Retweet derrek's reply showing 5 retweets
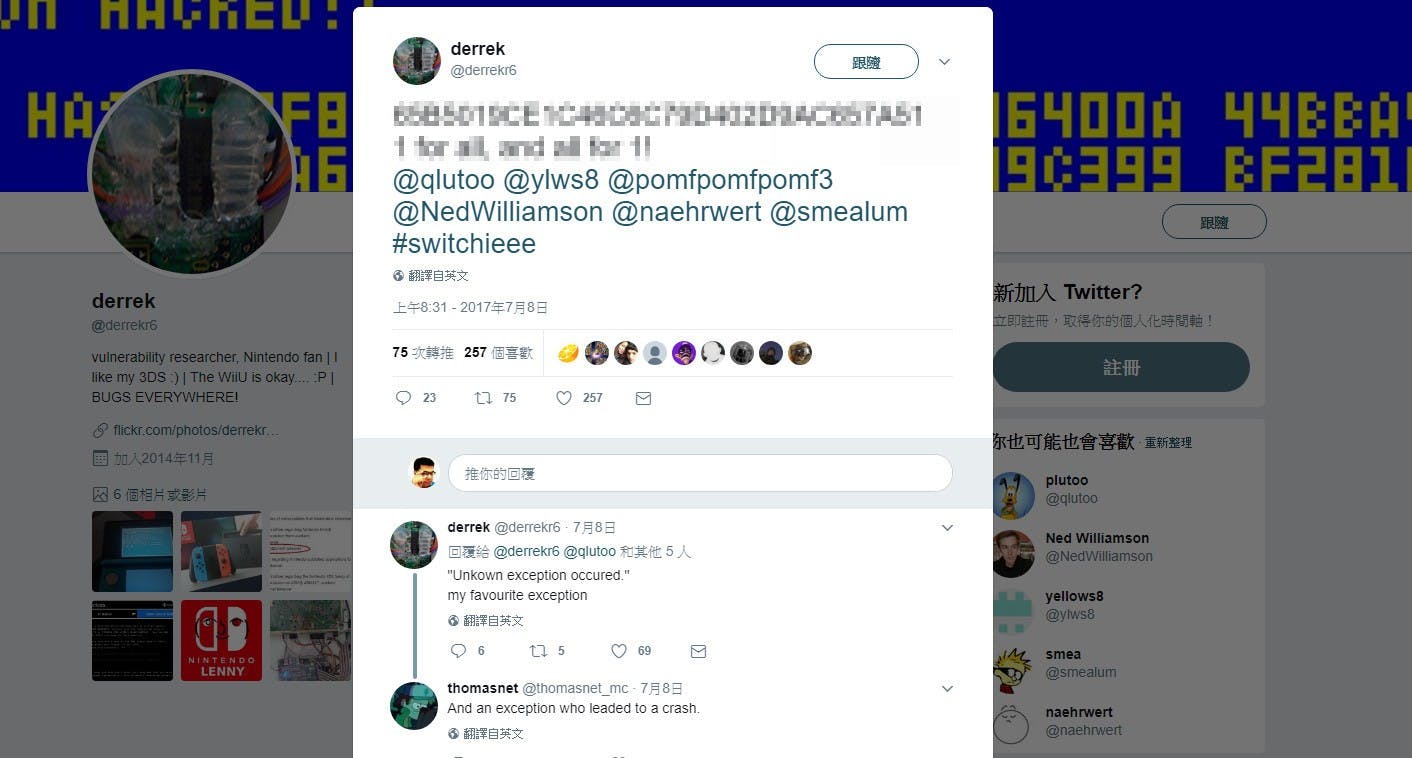Viewport: 1412px width, 758px height. tap(538, 651)
